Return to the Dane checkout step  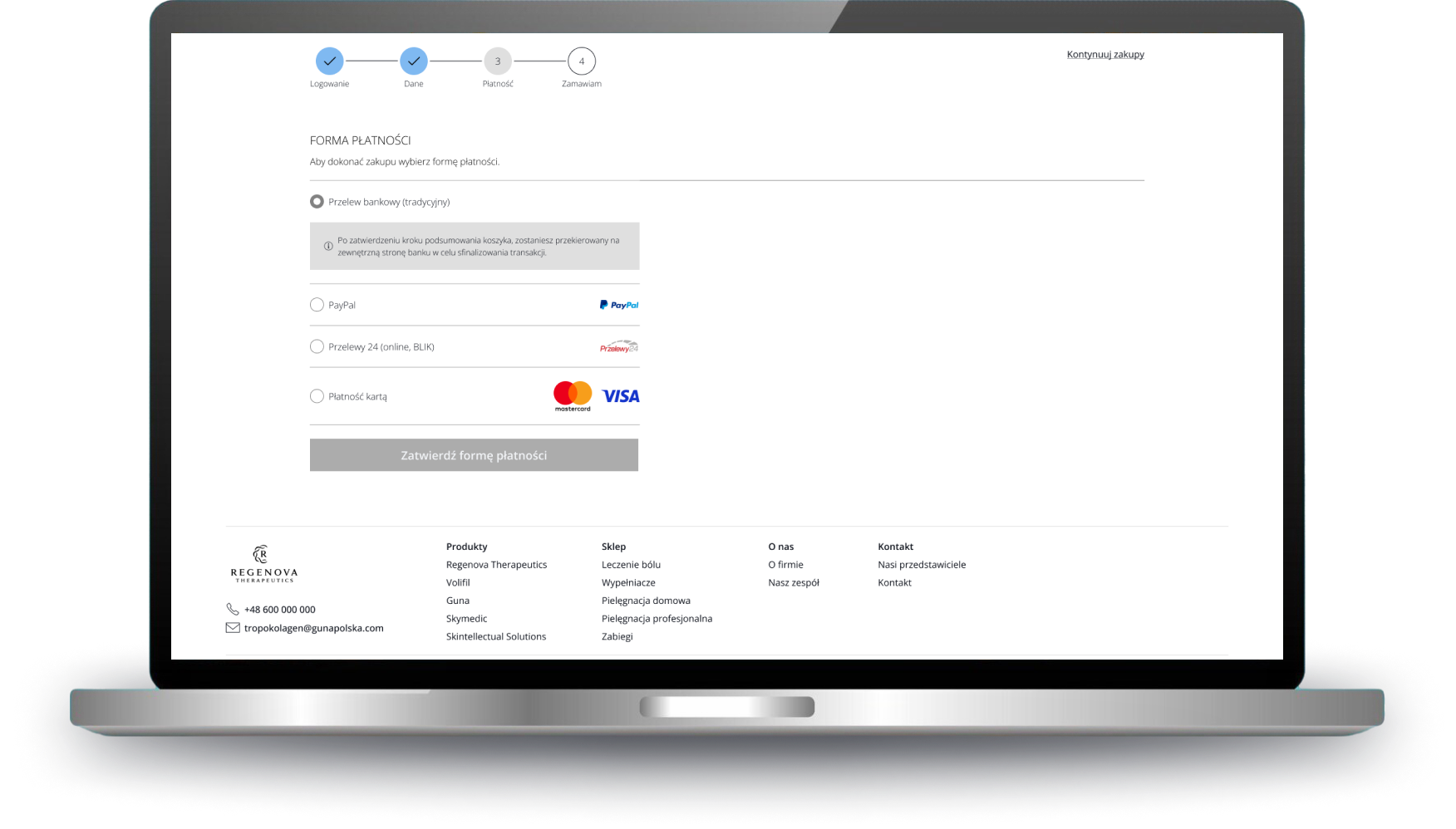tap(414, 61)
